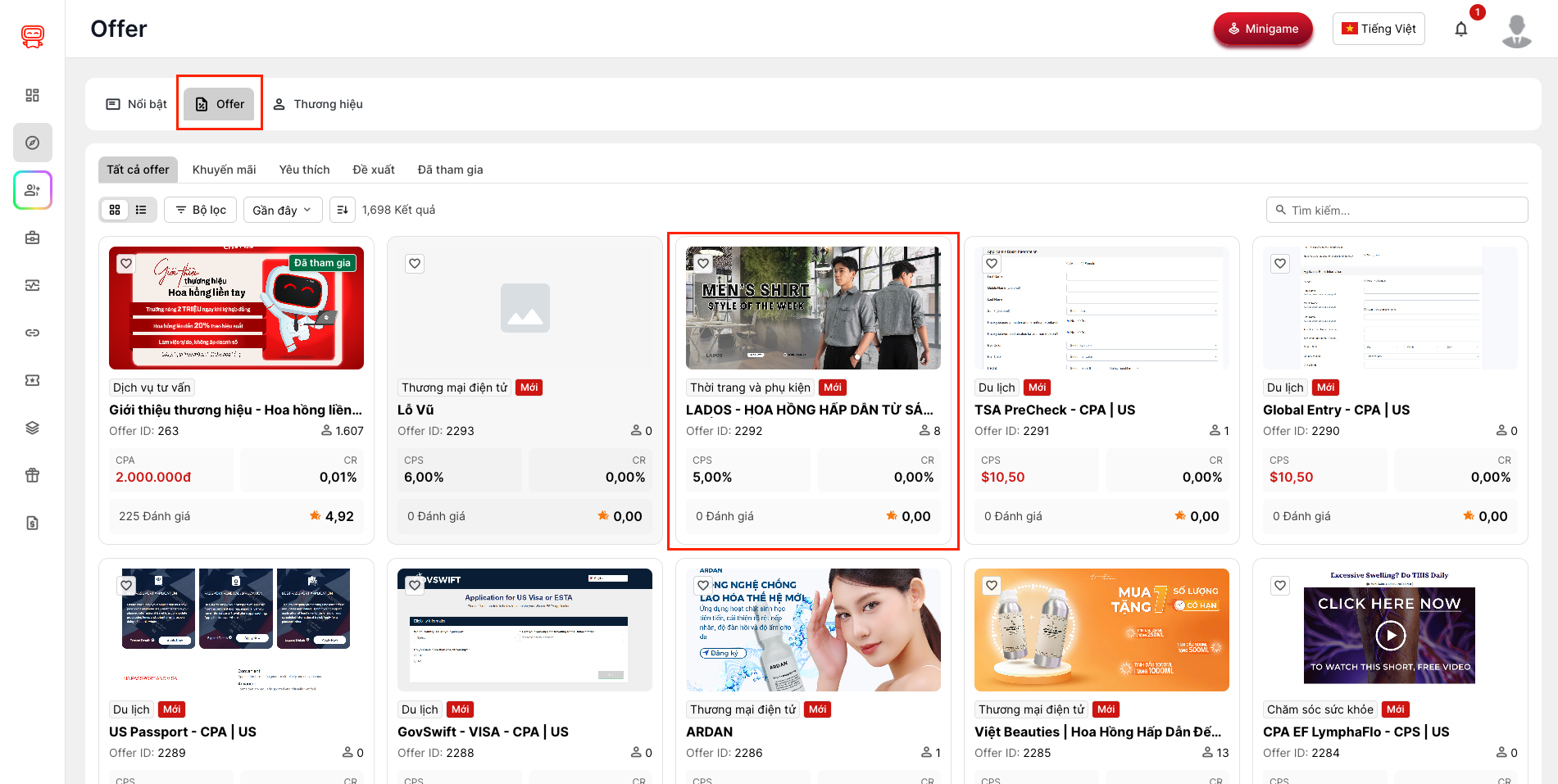Open the Bộ lọc filter button
This screenshot has width=1558, height=784.
click(x=201, y=210)
